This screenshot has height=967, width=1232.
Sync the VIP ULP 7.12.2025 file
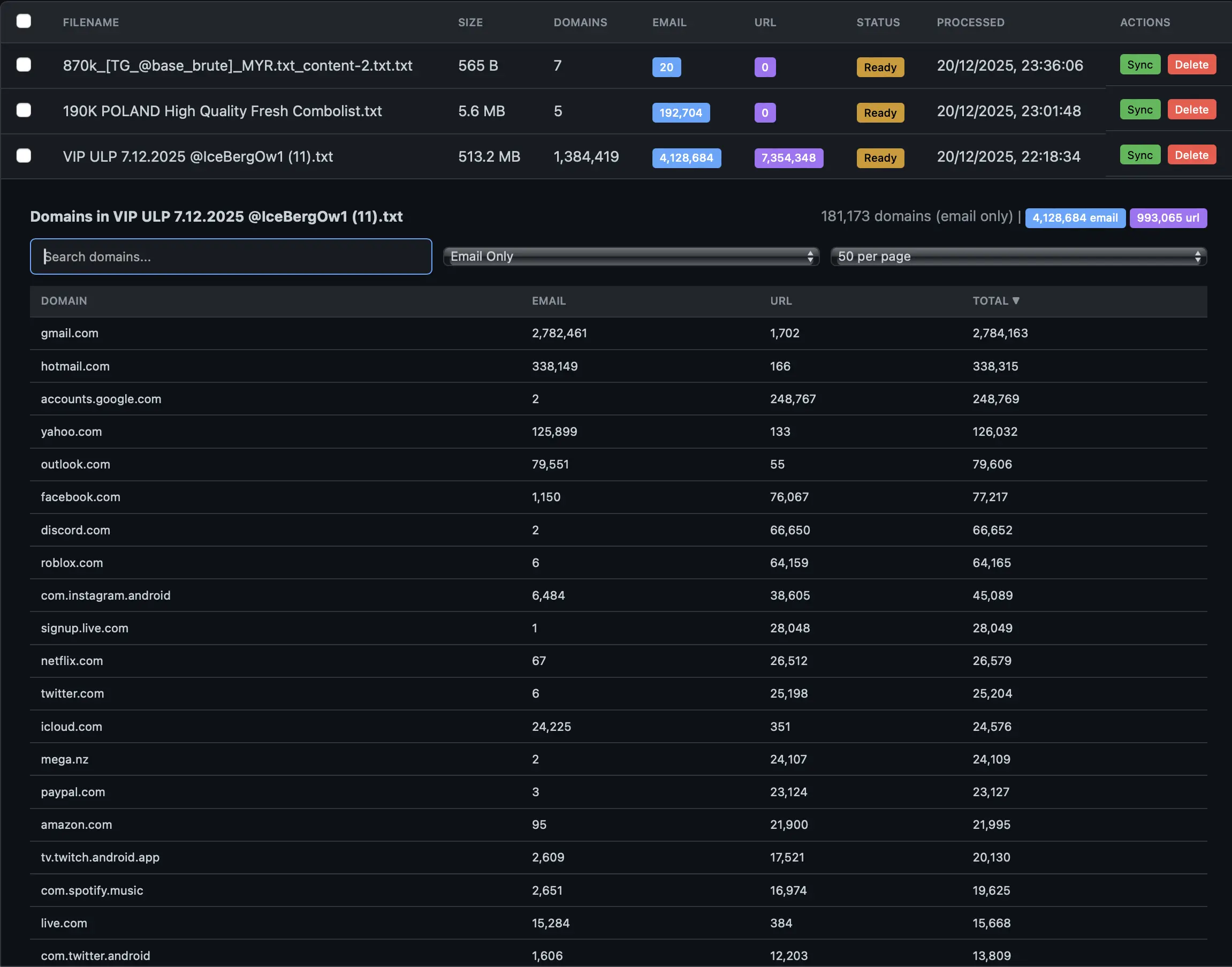pos(1140,155)
